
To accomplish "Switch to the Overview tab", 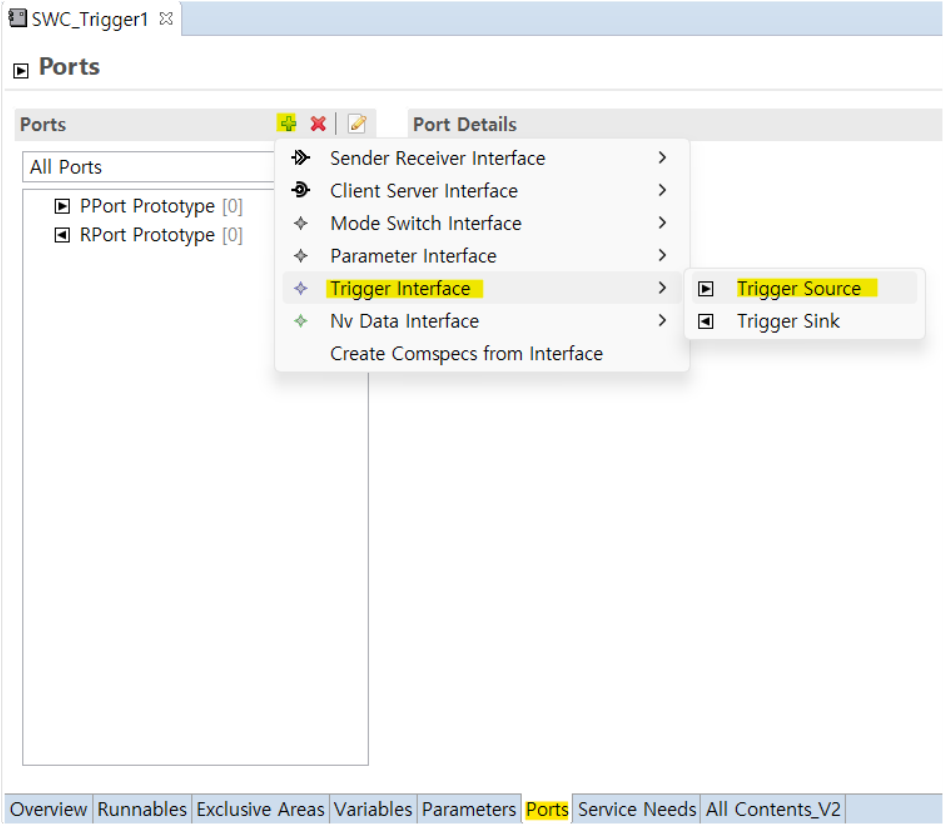I will pos(49,809).
